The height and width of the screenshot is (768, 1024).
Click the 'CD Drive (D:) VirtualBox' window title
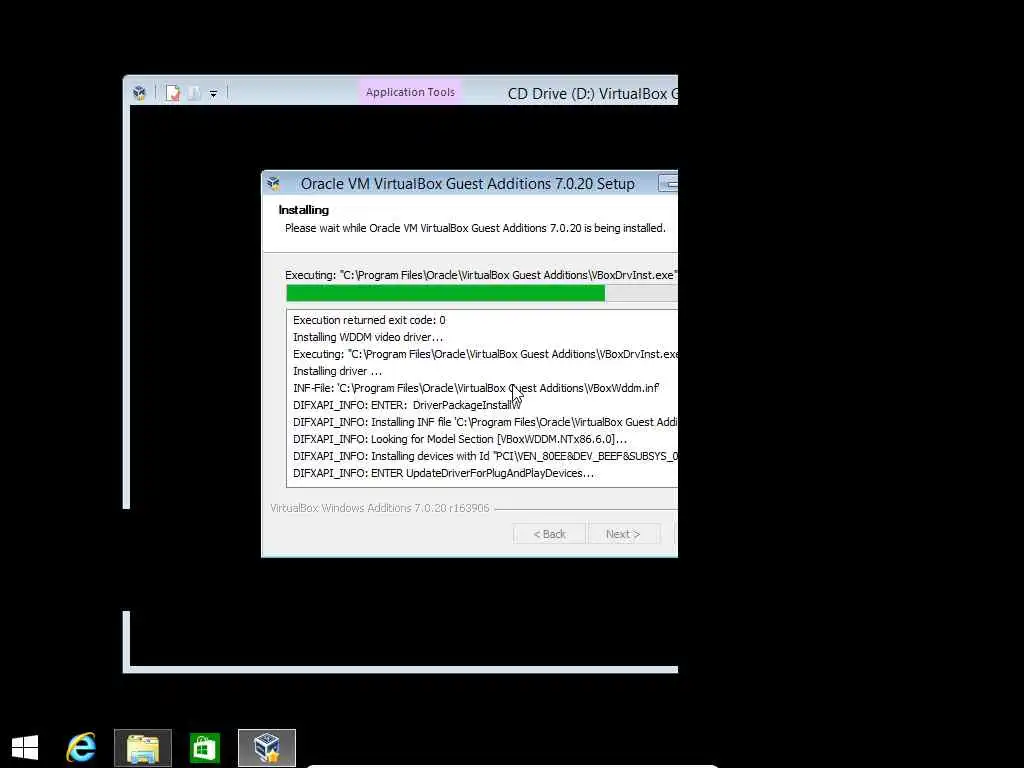click(592, 93)
